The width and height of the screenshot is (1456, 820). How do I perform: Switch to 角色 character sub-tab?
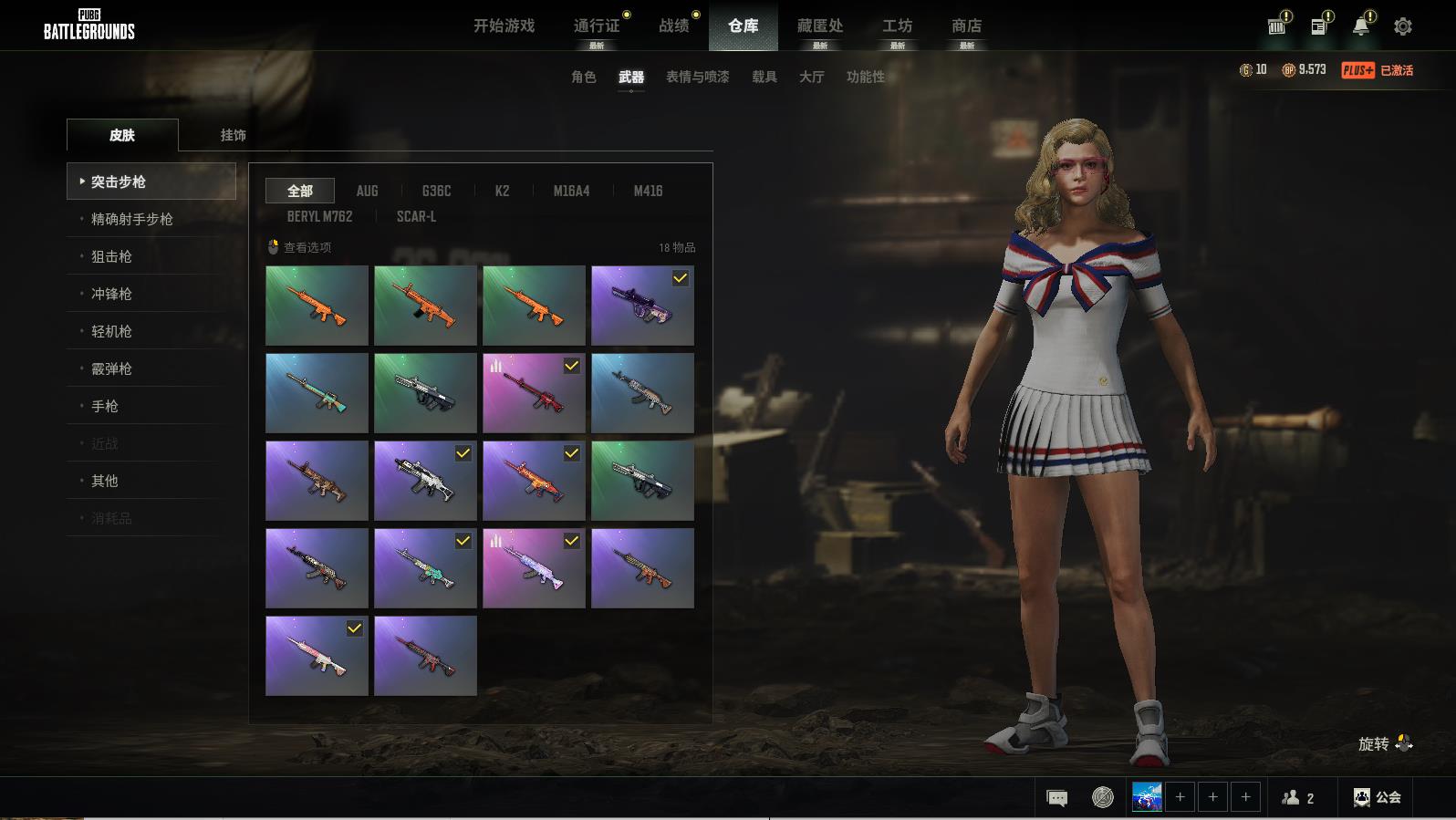584,78
